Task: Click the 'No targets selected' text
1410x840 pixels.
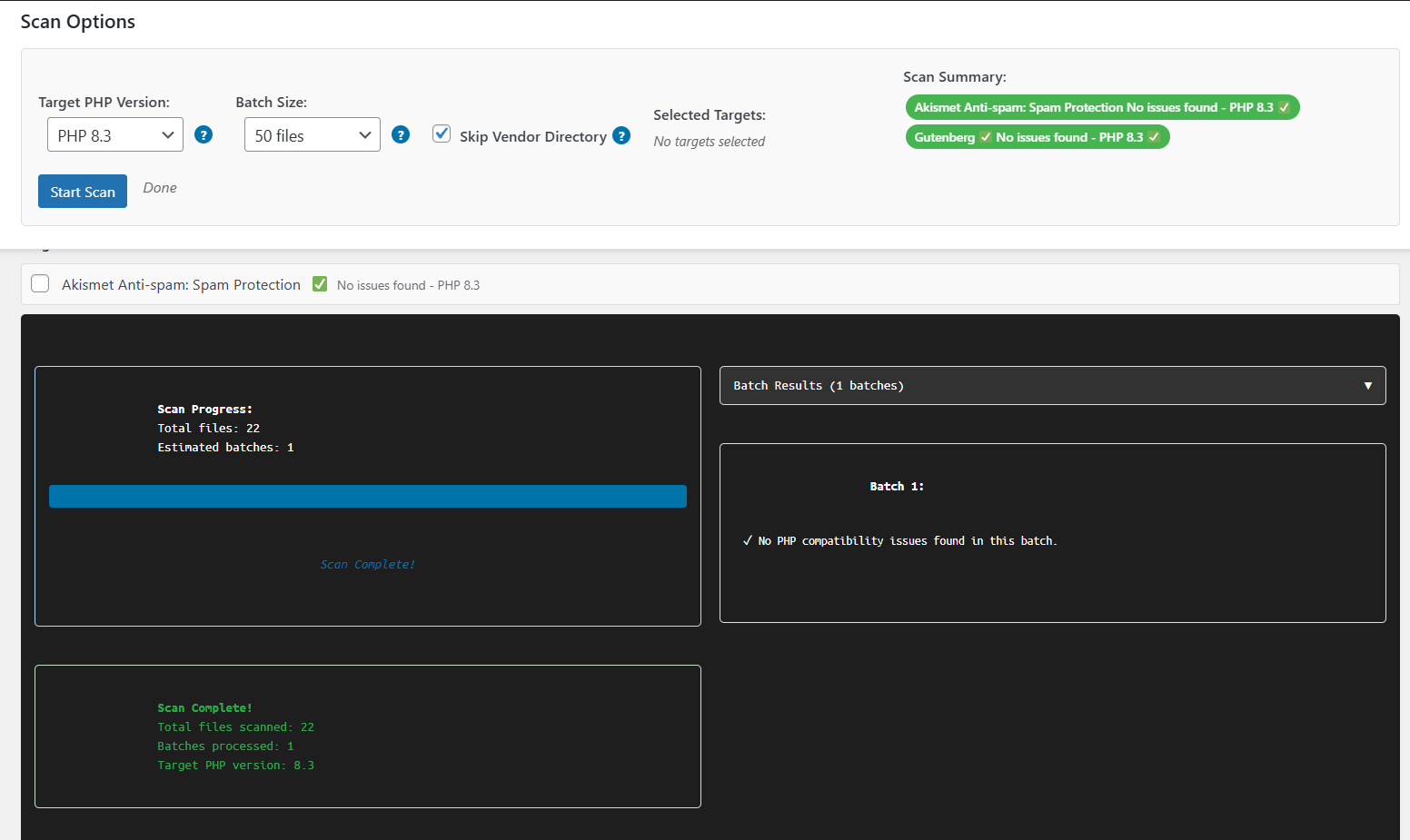Action: pos(710,142)
